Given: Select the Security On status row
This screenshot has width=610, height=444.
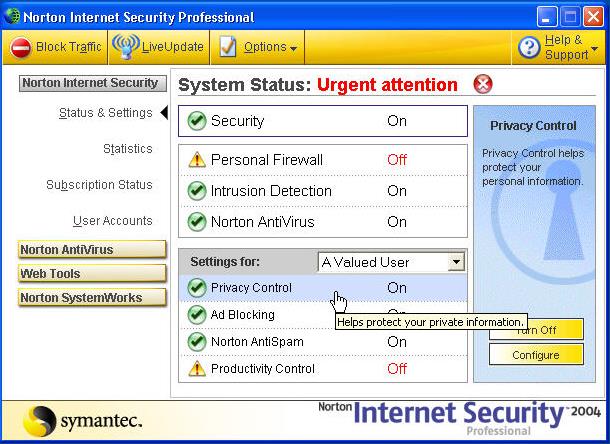Looking at the screenshot, I should [x=323, y=121].
